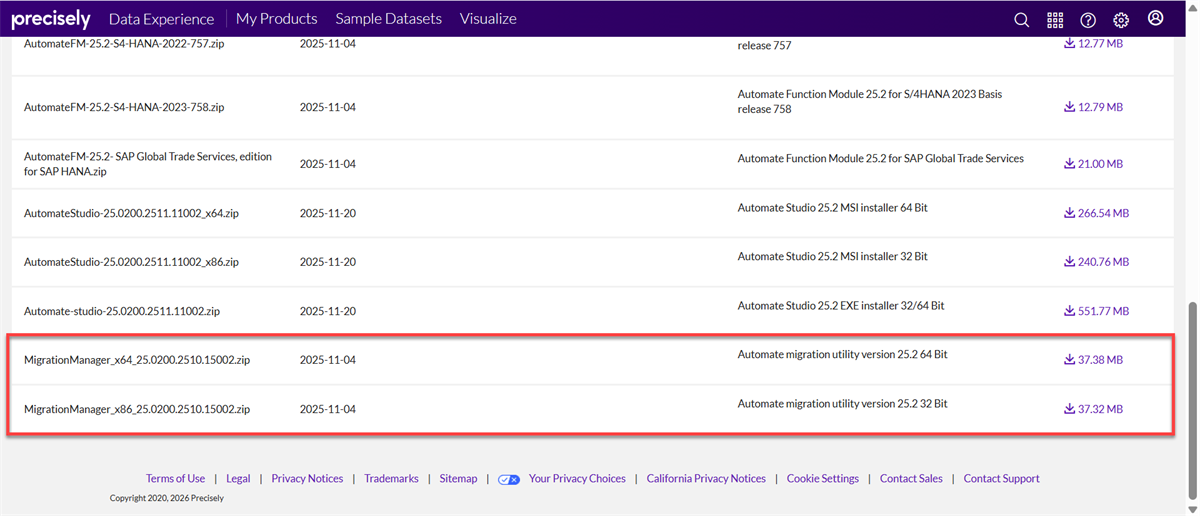Click description 'Automate Studio 25.2 EXE installer 32/64 Bit'

coord(841,306)
